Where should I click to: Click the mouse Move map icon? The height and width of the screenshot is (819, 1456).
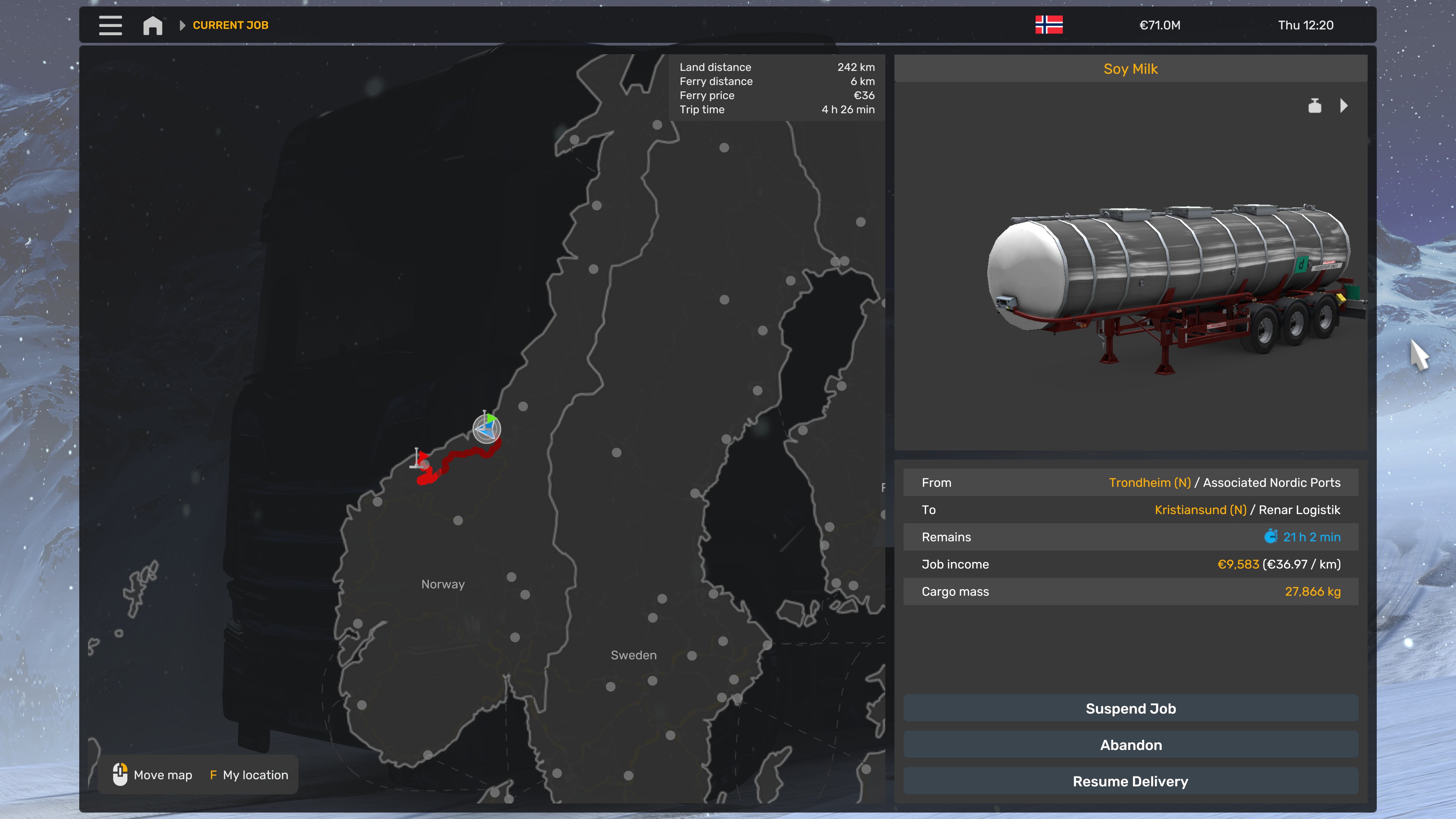120,774
